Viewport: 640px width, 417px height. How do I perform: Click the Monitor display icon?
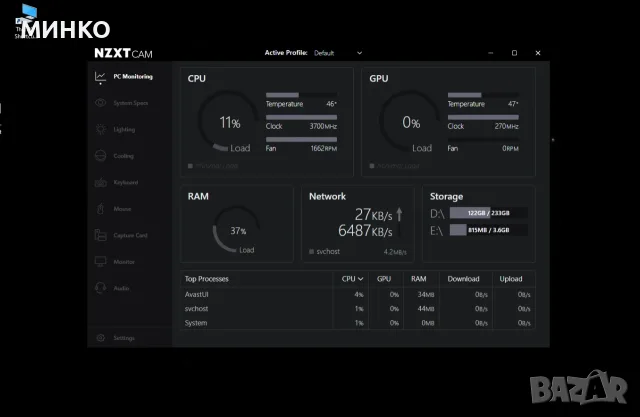[100, 262]
